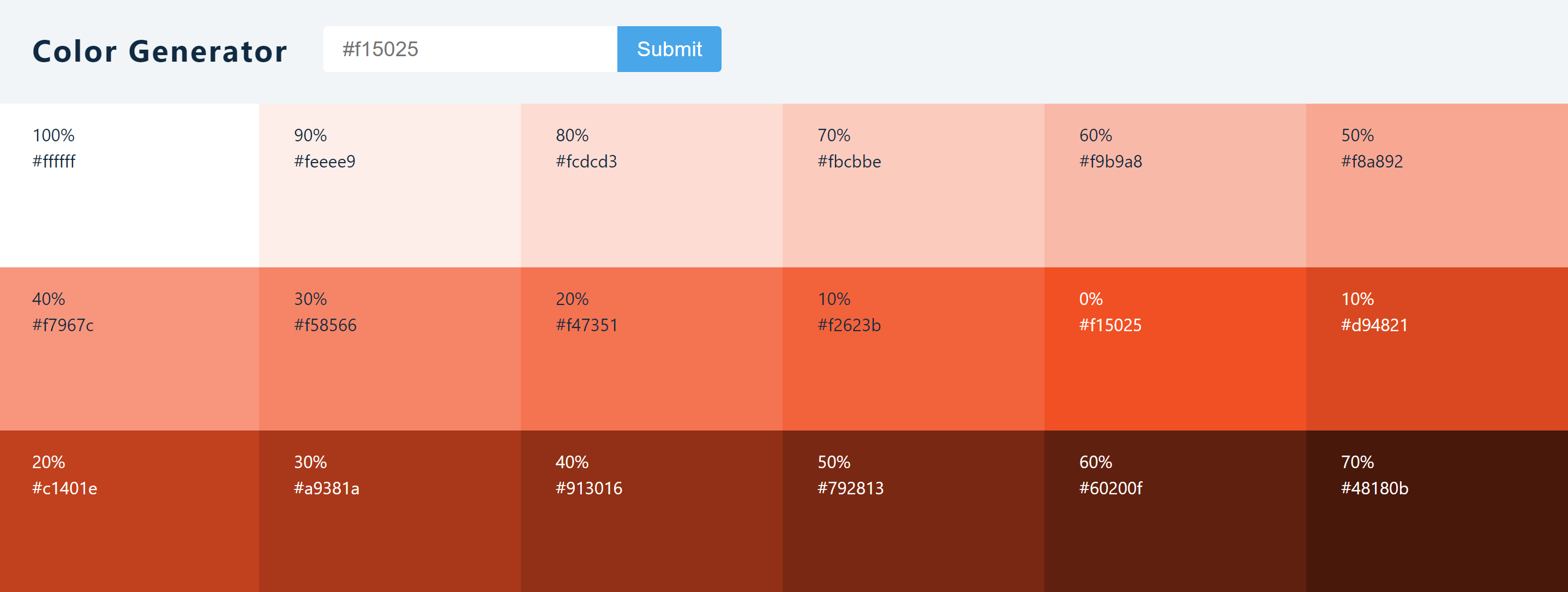Choose the #fcdcd3 color swatch
Viewport: 1568px width, 592px height.
pyautogui.click(x=651, y=185)
